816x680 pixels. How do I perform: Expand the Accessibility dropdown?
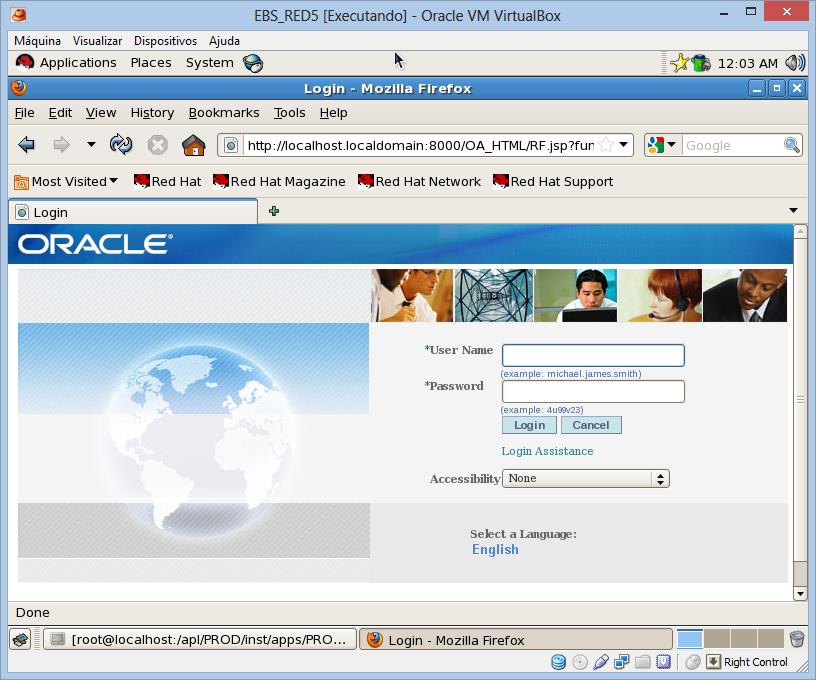(x=585, y=479)
